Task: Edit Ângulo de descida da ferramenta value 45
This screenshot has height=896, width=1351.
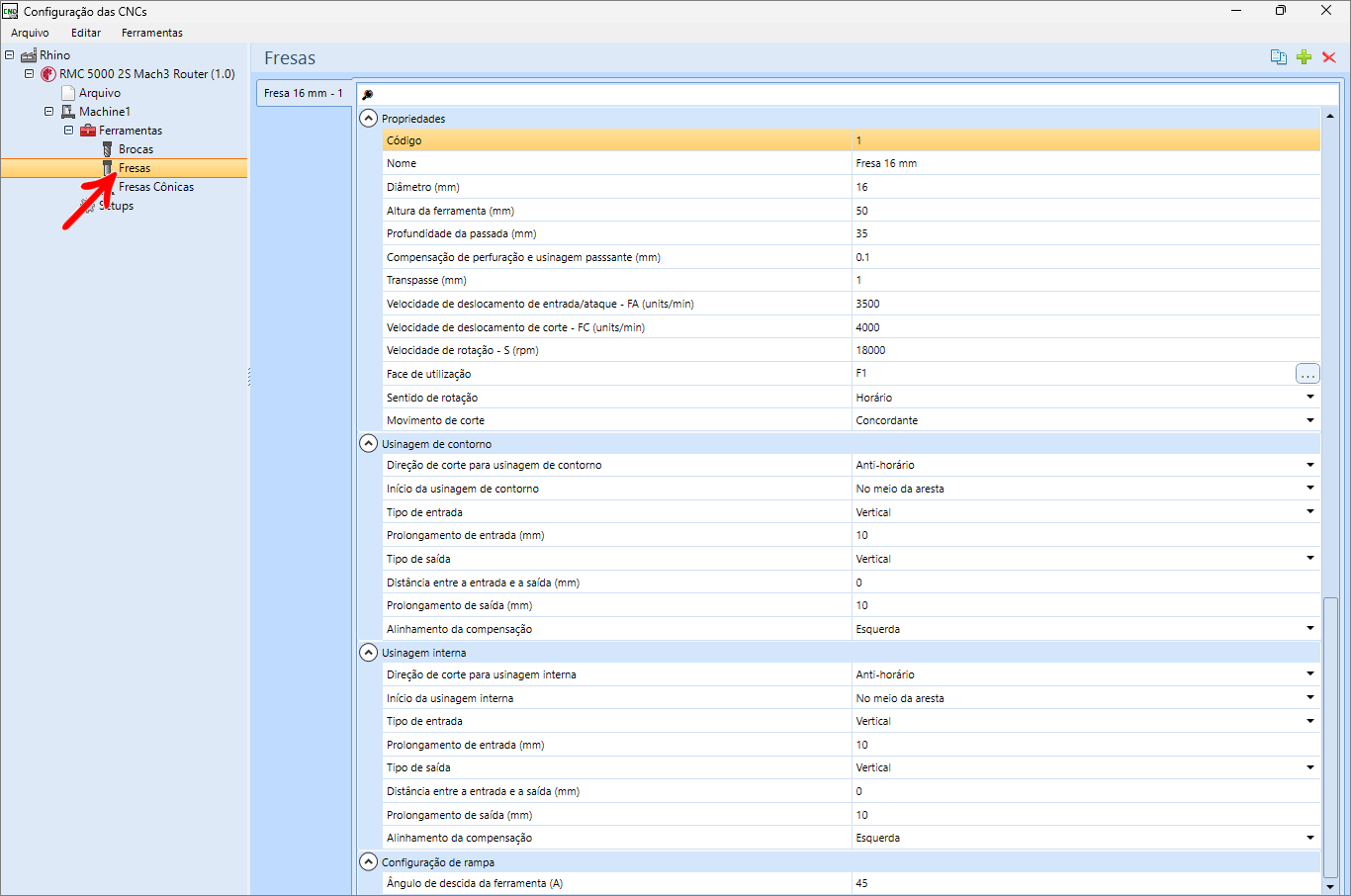Action: [1086, 883]
